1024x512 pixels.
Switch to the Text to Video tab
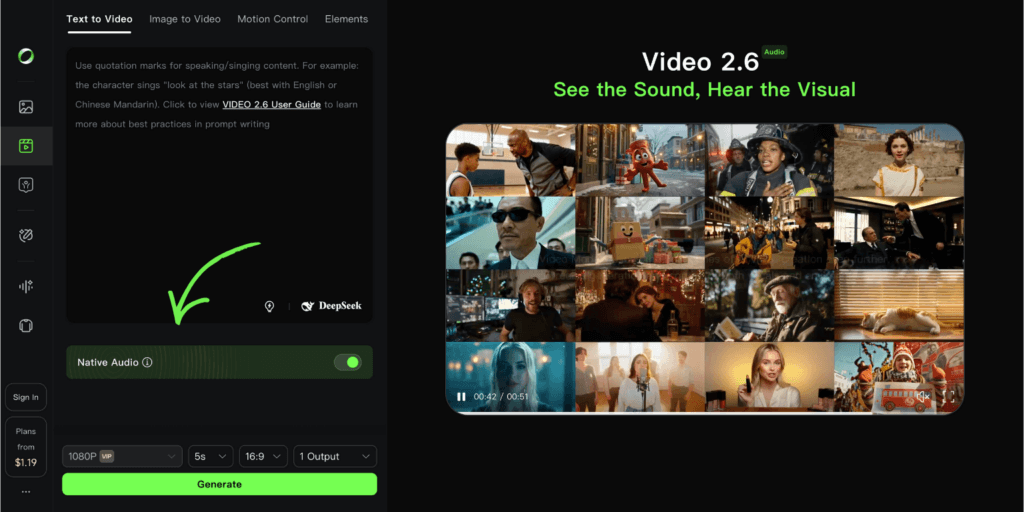coord(99,19)
